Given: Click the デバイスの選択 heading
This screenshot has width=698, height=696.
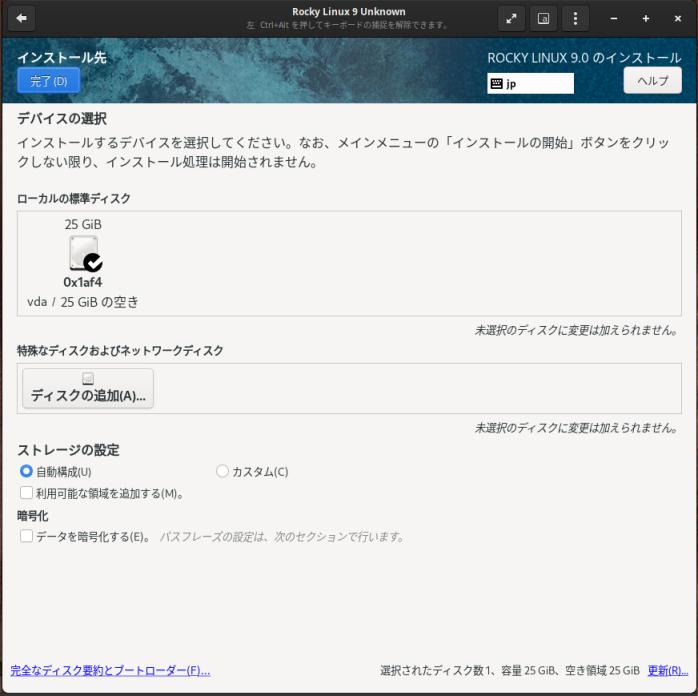Looking at the screenshot, I should [62, 119].
